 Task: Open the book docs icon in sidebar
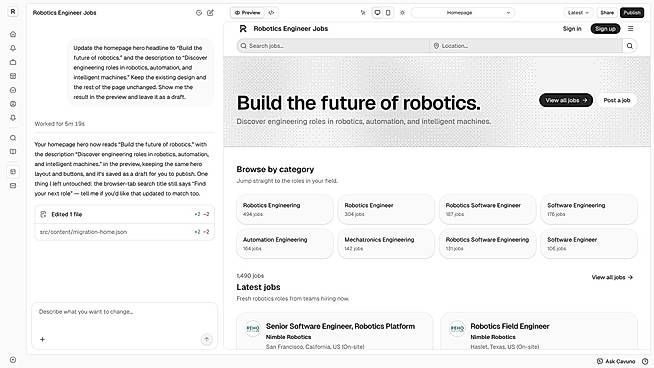(x=13, y=151)
